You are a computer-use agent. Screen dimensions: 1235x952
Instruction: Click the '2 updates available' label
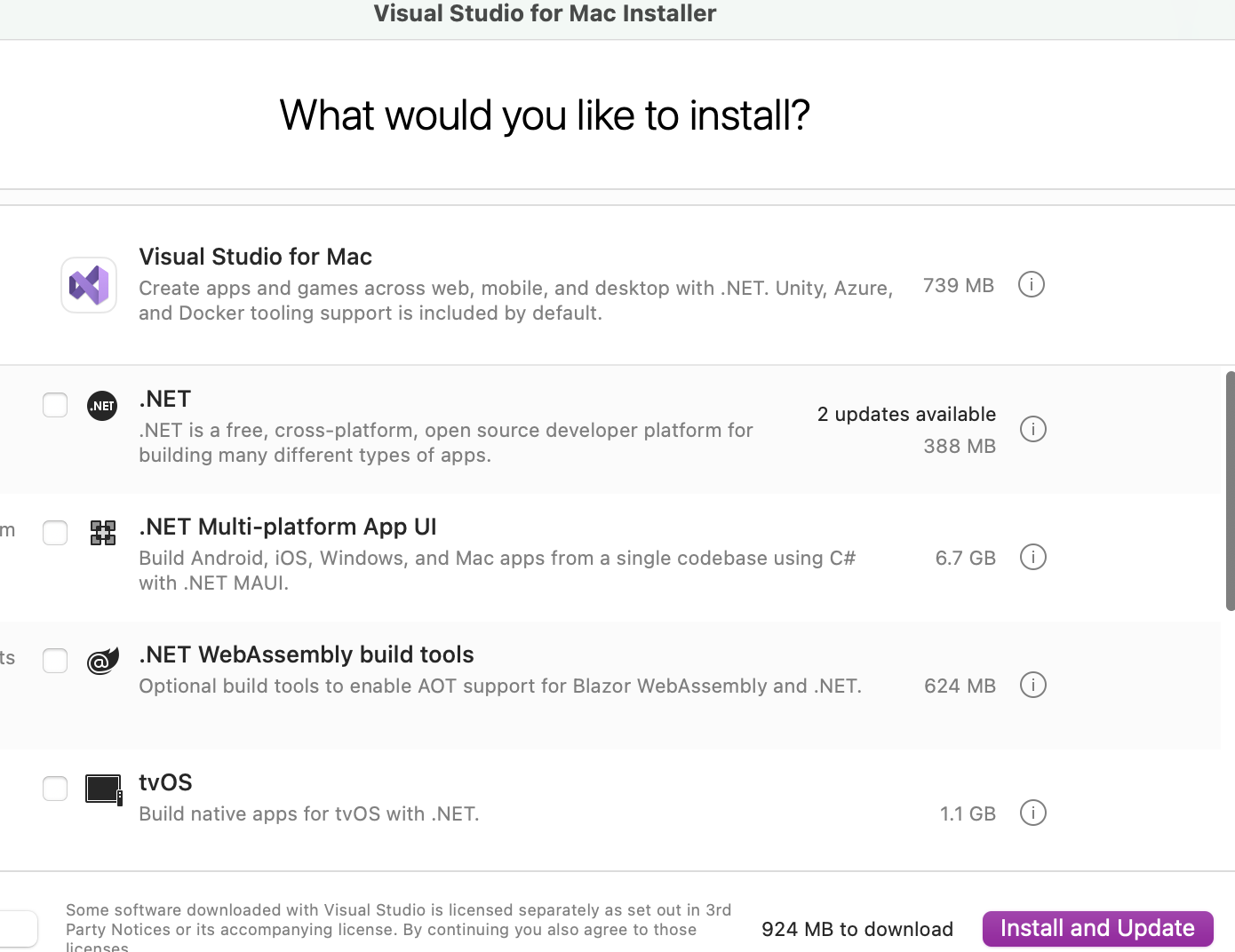[x=906, y=415]
